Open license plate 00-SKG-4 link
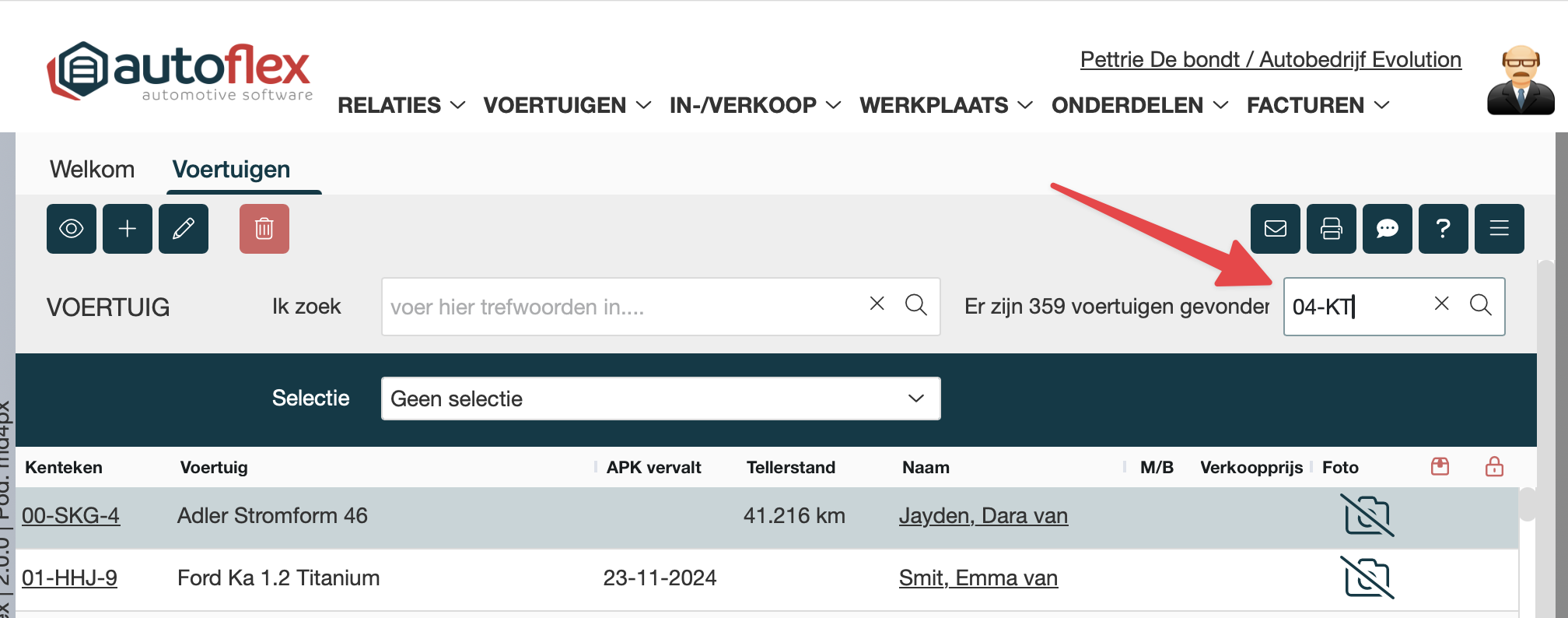This screenshot has height=618, width=1568. pos(71,515)
